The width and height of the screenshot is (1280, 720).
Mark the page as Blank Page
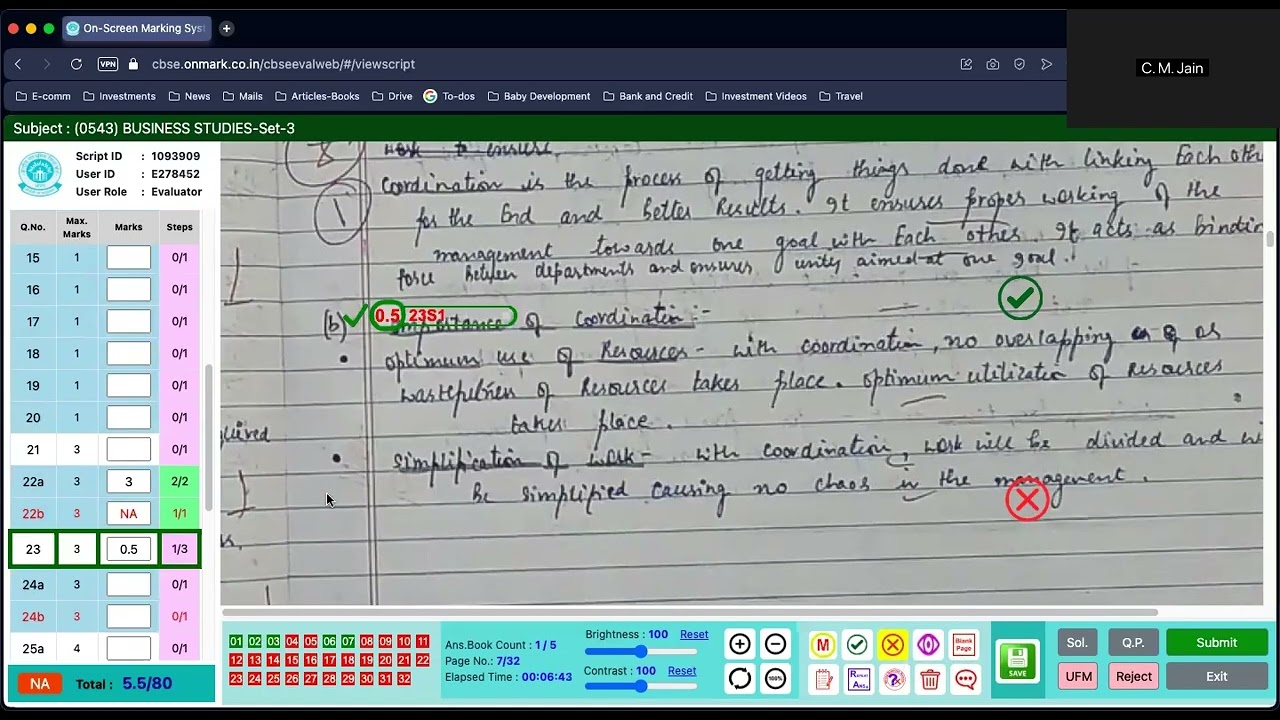click(964, 645)
